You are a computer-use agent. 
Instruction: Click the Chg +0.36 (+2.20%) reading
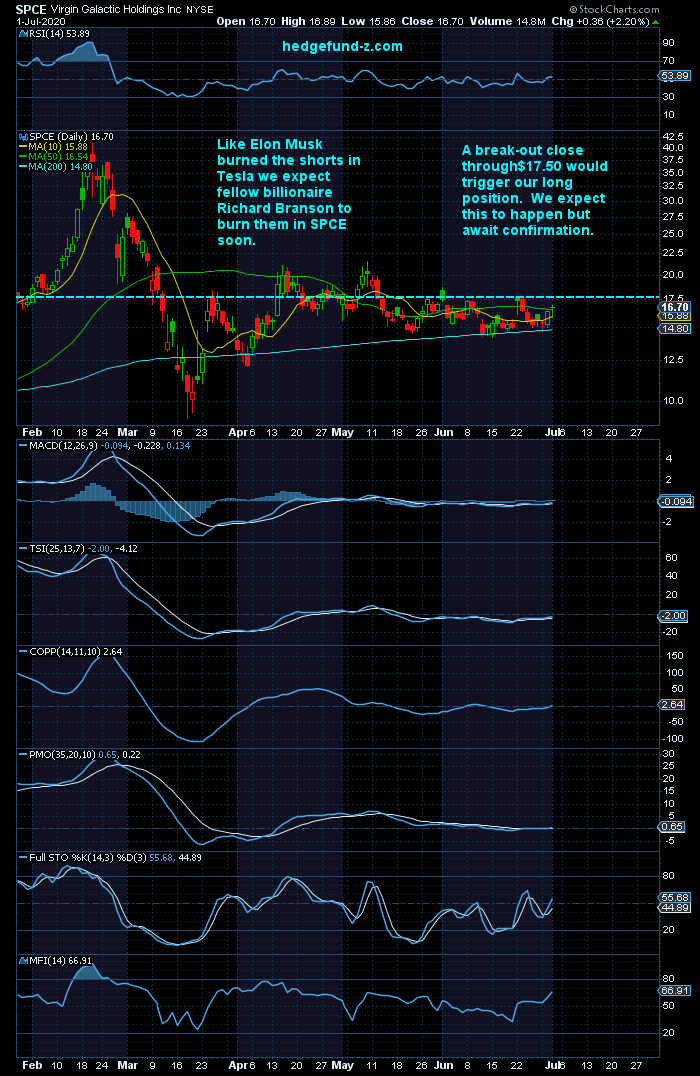[600, 21]
